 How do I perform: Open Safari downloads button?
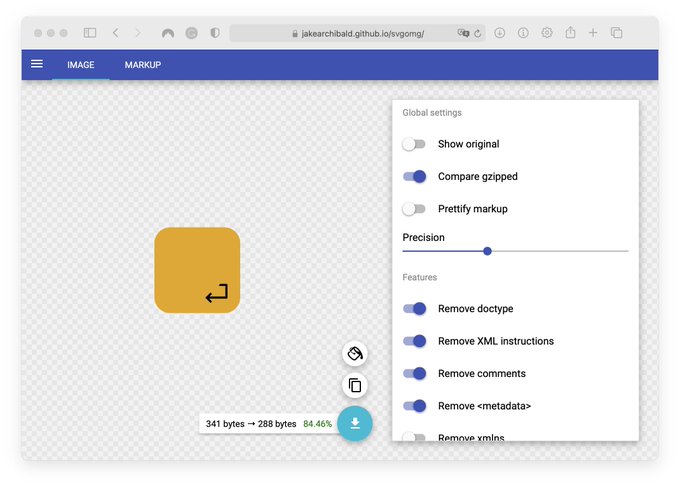[500, 33]
